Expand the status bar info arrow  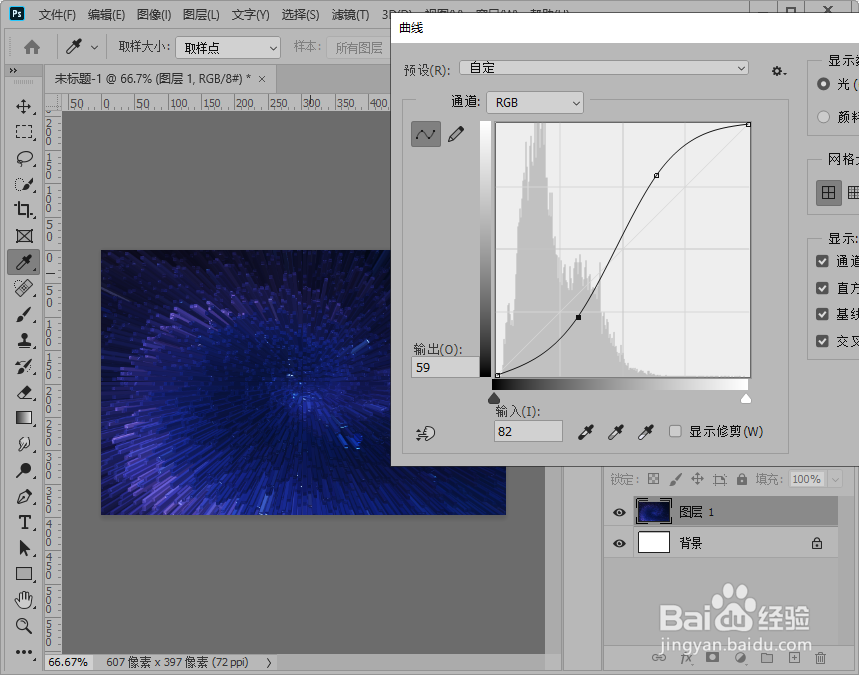(269, 662)
